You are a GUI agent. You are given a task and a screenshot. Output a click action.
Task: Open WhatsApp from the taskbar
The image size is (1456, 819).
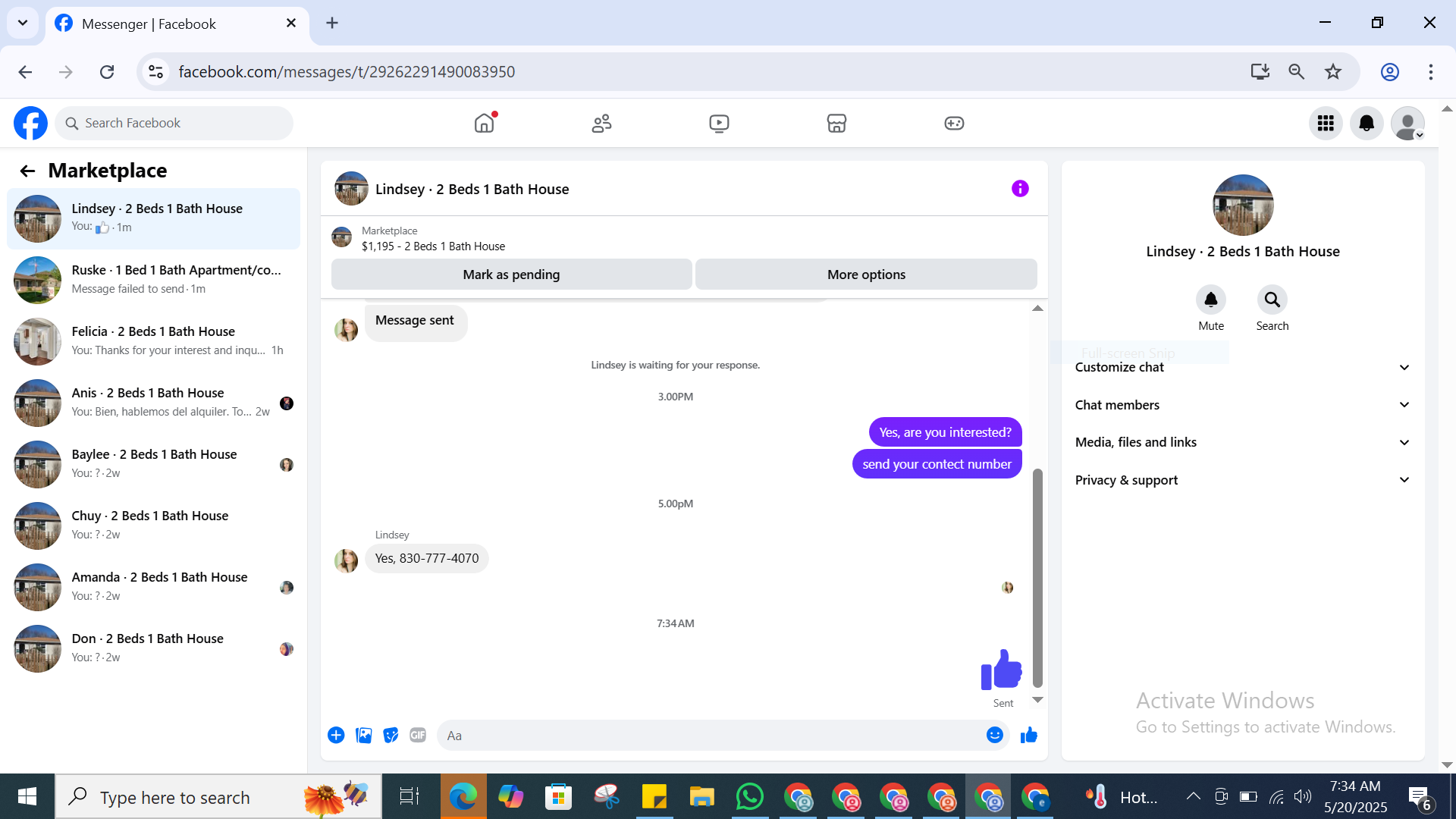point(749,797)
